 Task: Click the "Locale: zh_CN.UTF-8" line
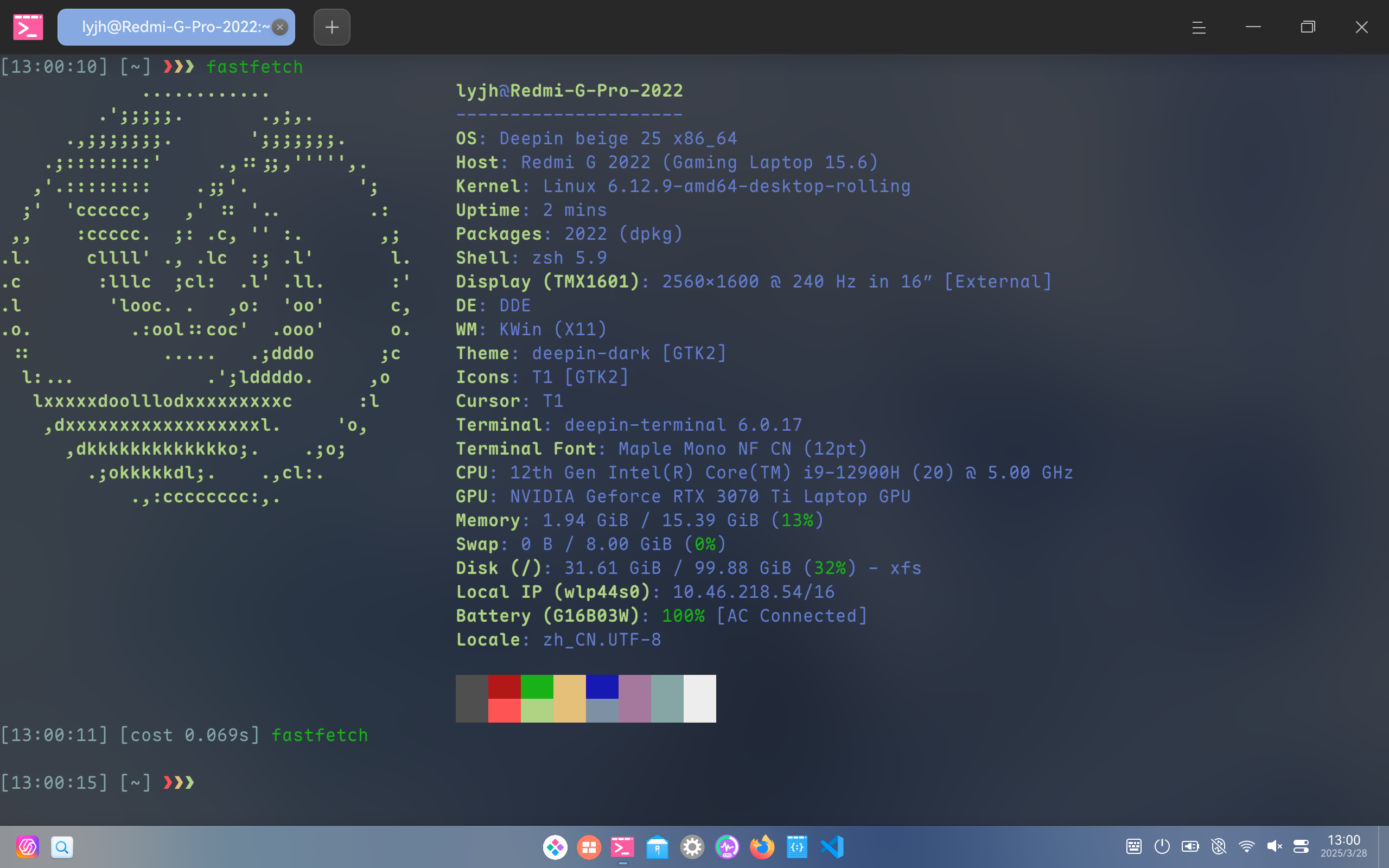(x=558, y=640)
